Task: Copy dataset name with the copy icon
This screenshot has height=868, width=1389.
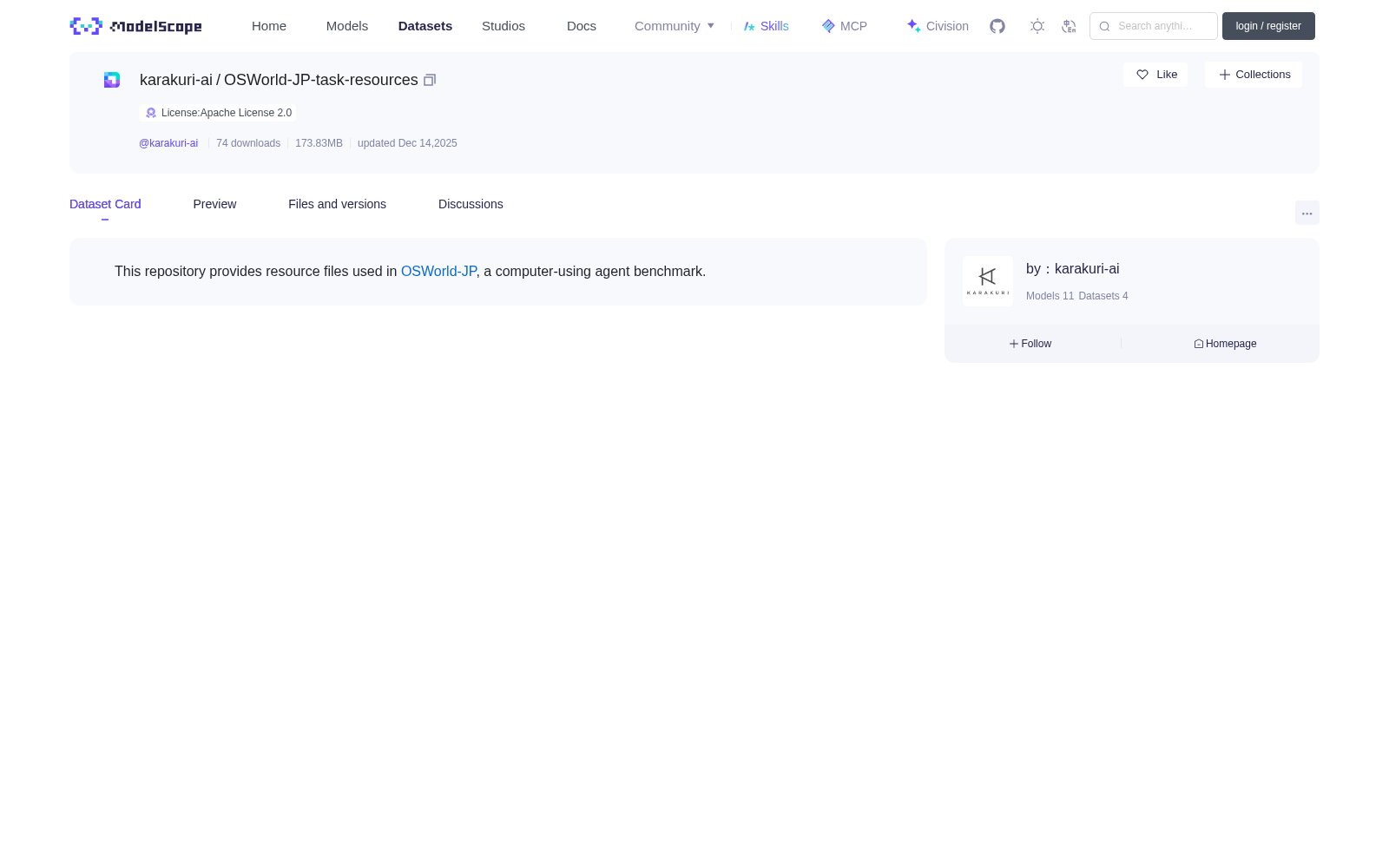Action: tap(429, 80)
